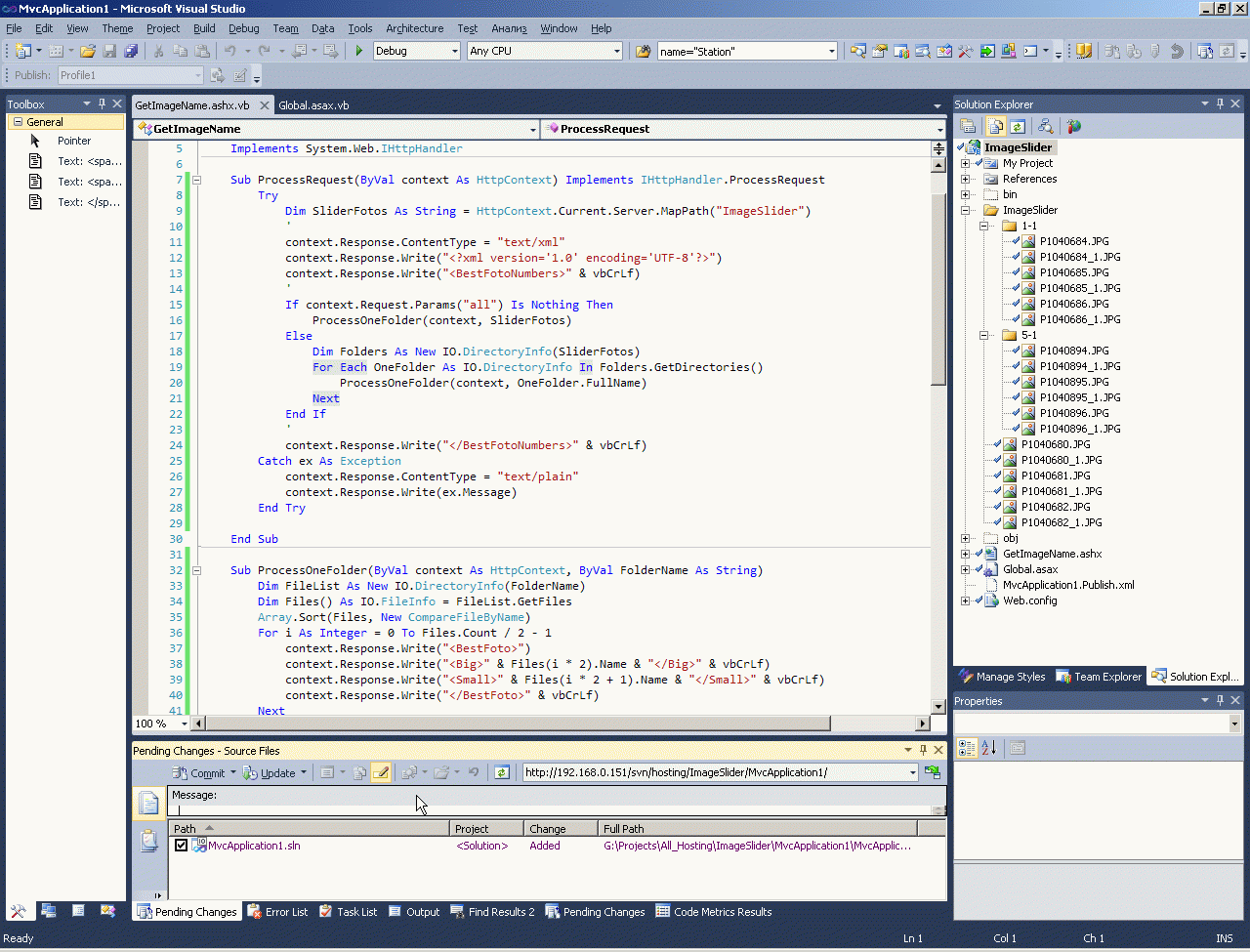Uncheck the MvcApplication1.sln pending change checkbox
Screen dimensions: 1250x952
point(181,846)
